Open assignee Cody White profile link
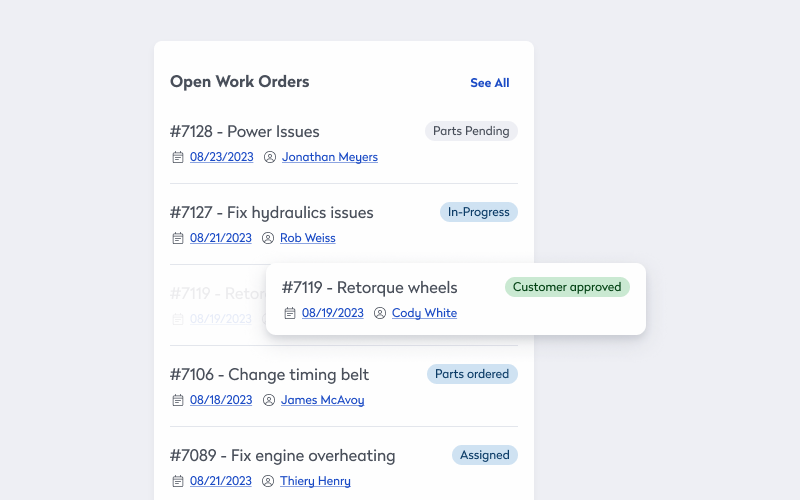Screen dimensions: 800x500 [424, 313]
